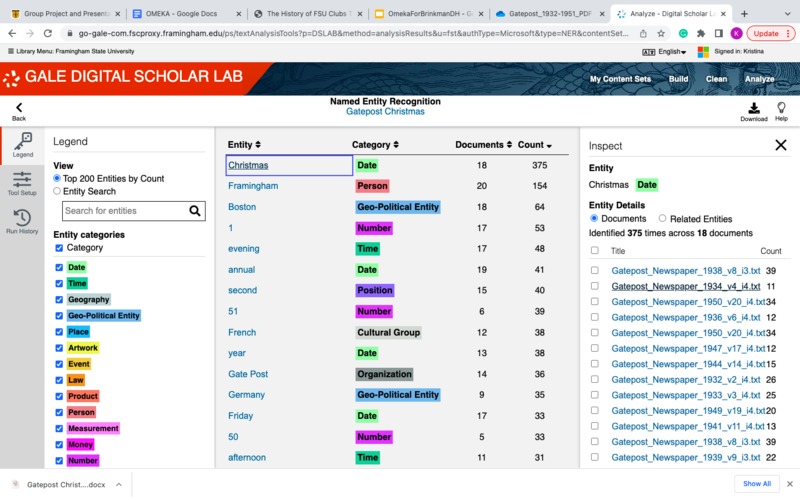Navigate browser back

pos(12,33)
